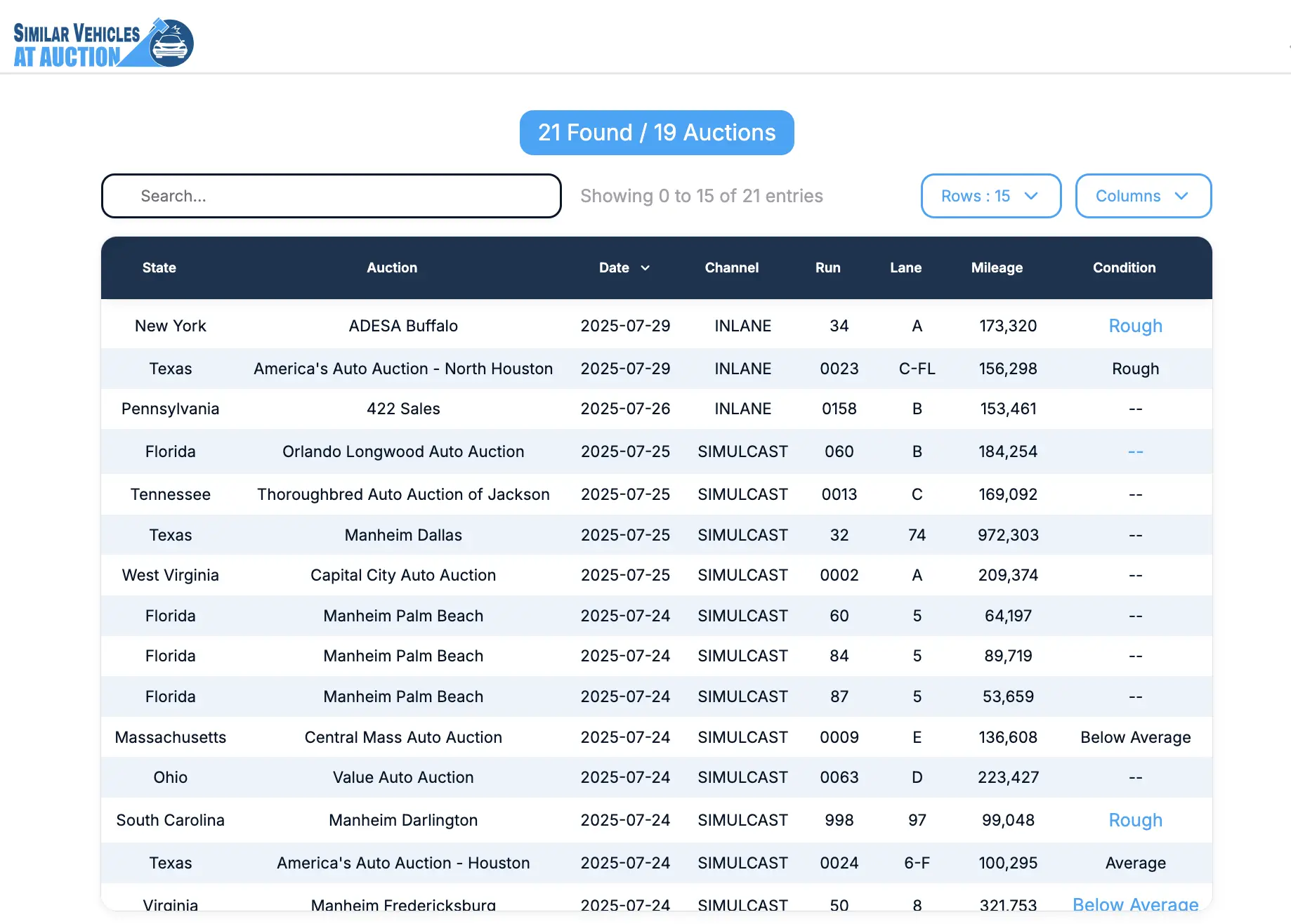The height and width of the screenshot is (924, 1291).
Task: Click Below Average condition for Central Mass
Action: (x=1135, y=737)
